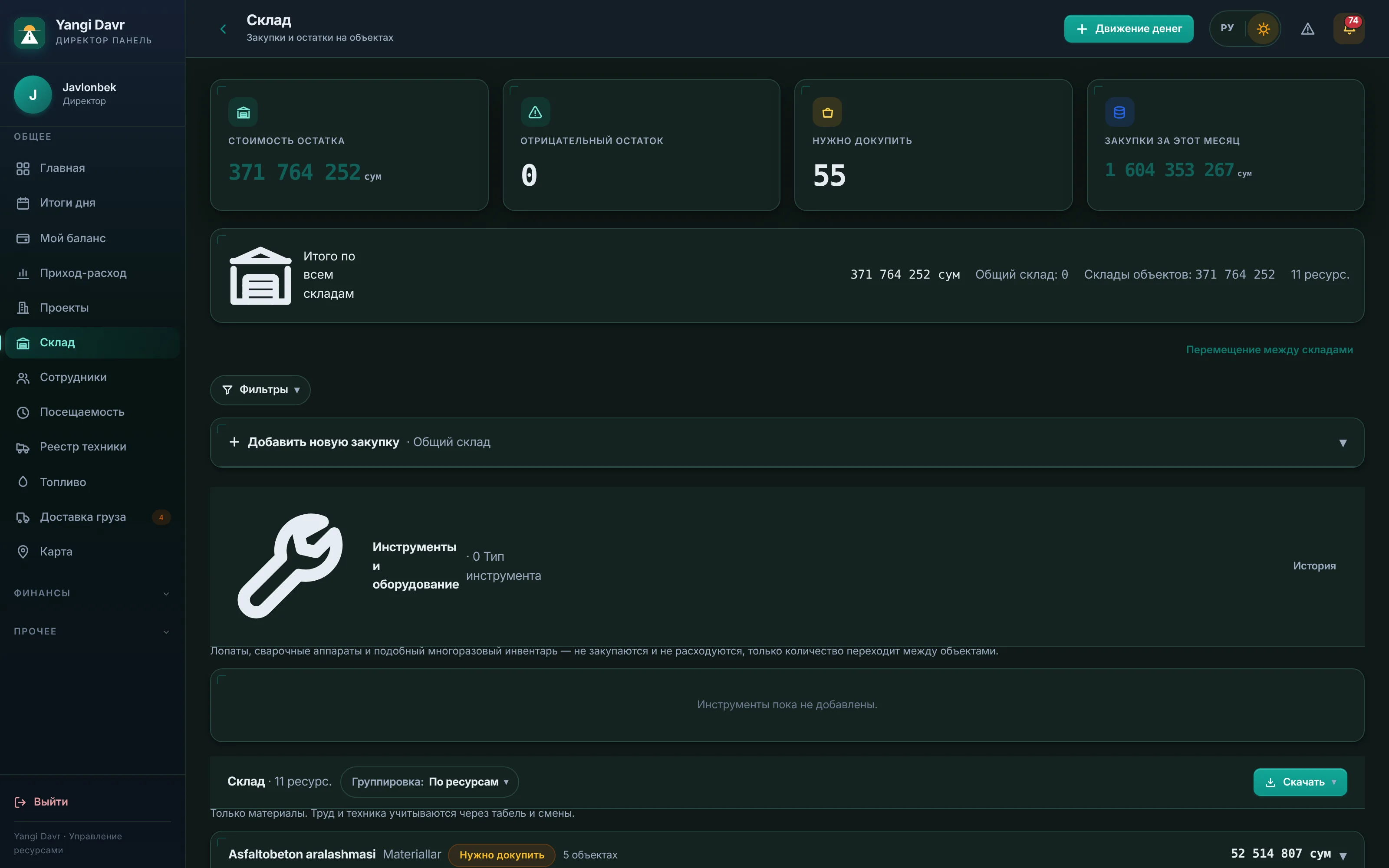
Task: Open notifications bell with 74 badge
Action: click(x=1349, y=29)
